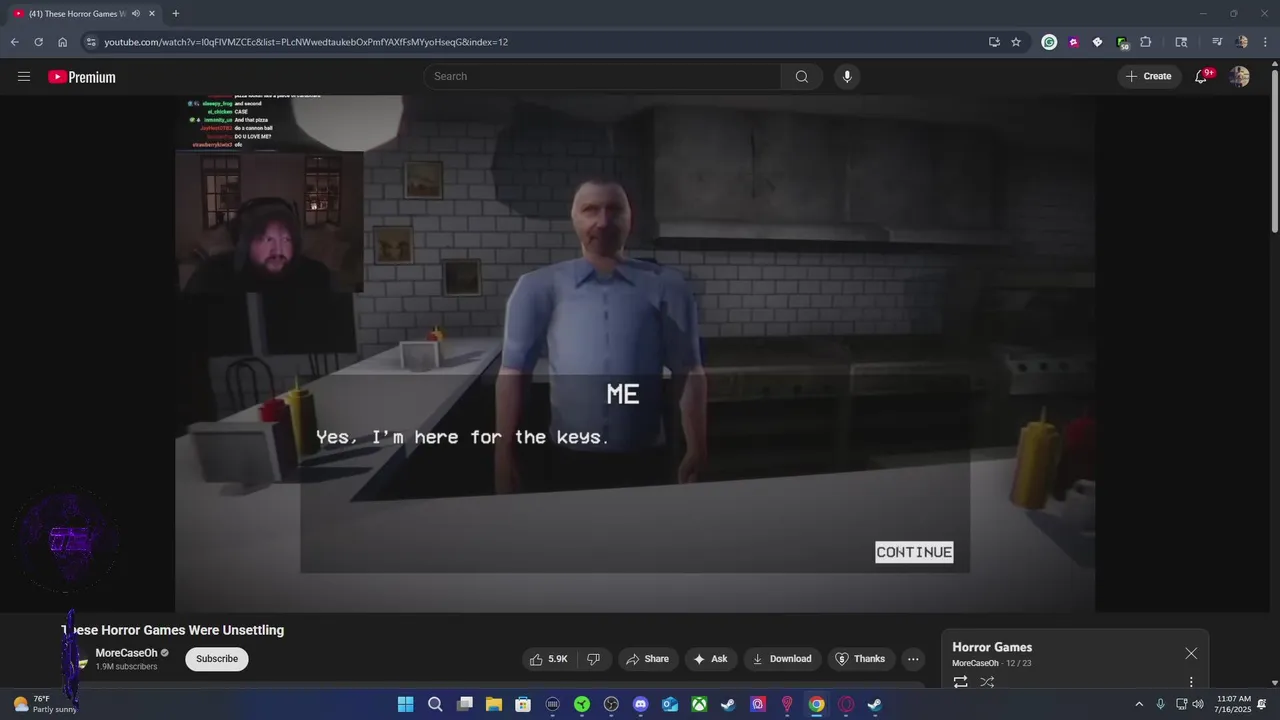Screen dimensions: 1280x720
Task: Like the video (5.9K)
Action: click(549, 659)
